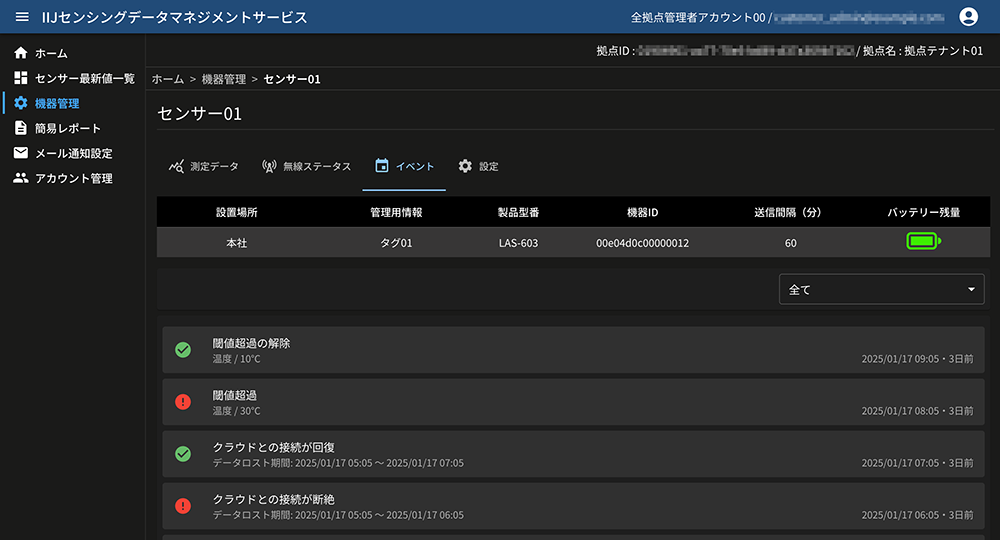Viewport: 1000px width, 540px height.
Task: Switch to the 無線ステータス tab
Action: [306, 166]
